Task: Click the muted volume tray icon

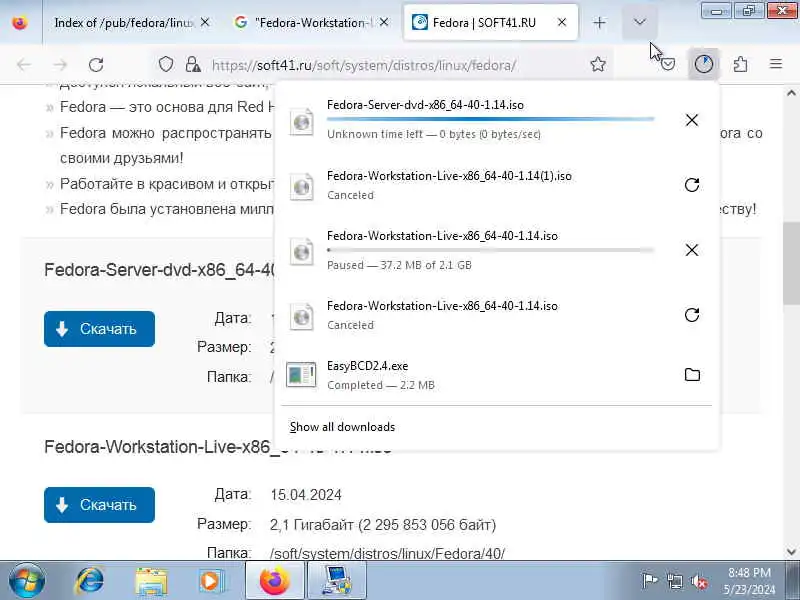Action: click(699, 581)
